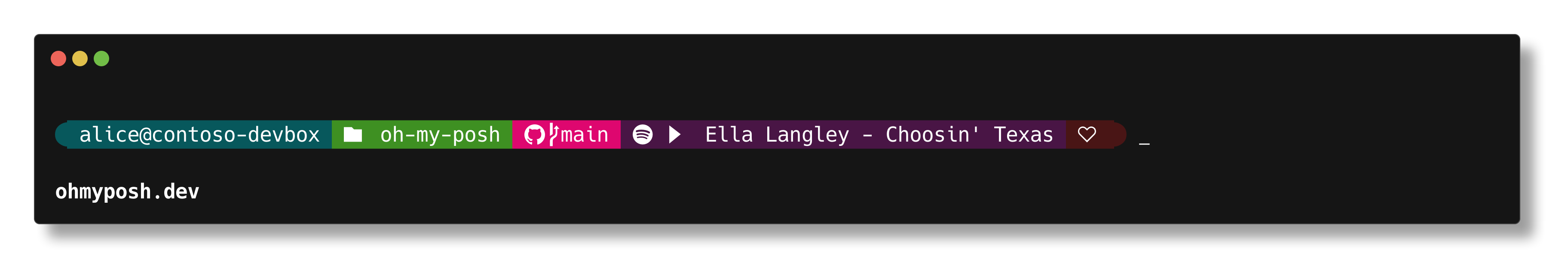1568x272 pixels.
Task: Open the ohmyposh.dev link
Action: pos(127,192)
